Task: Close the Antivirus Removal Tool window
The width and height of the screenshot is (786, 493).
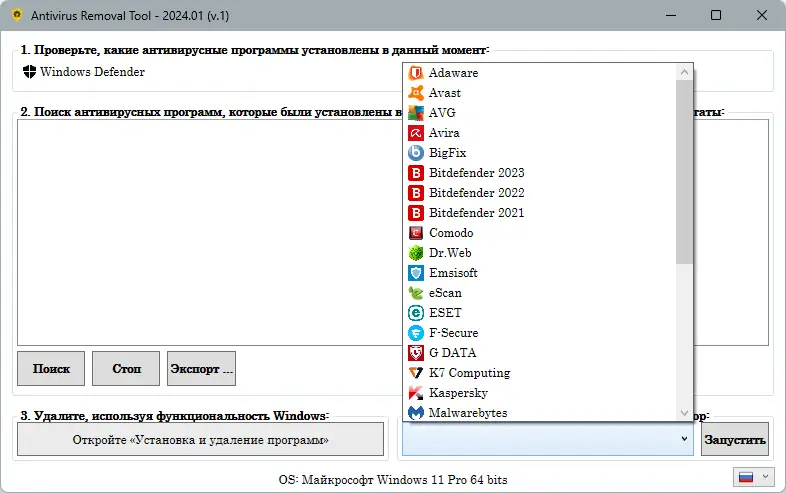Action: pos(761,15)
